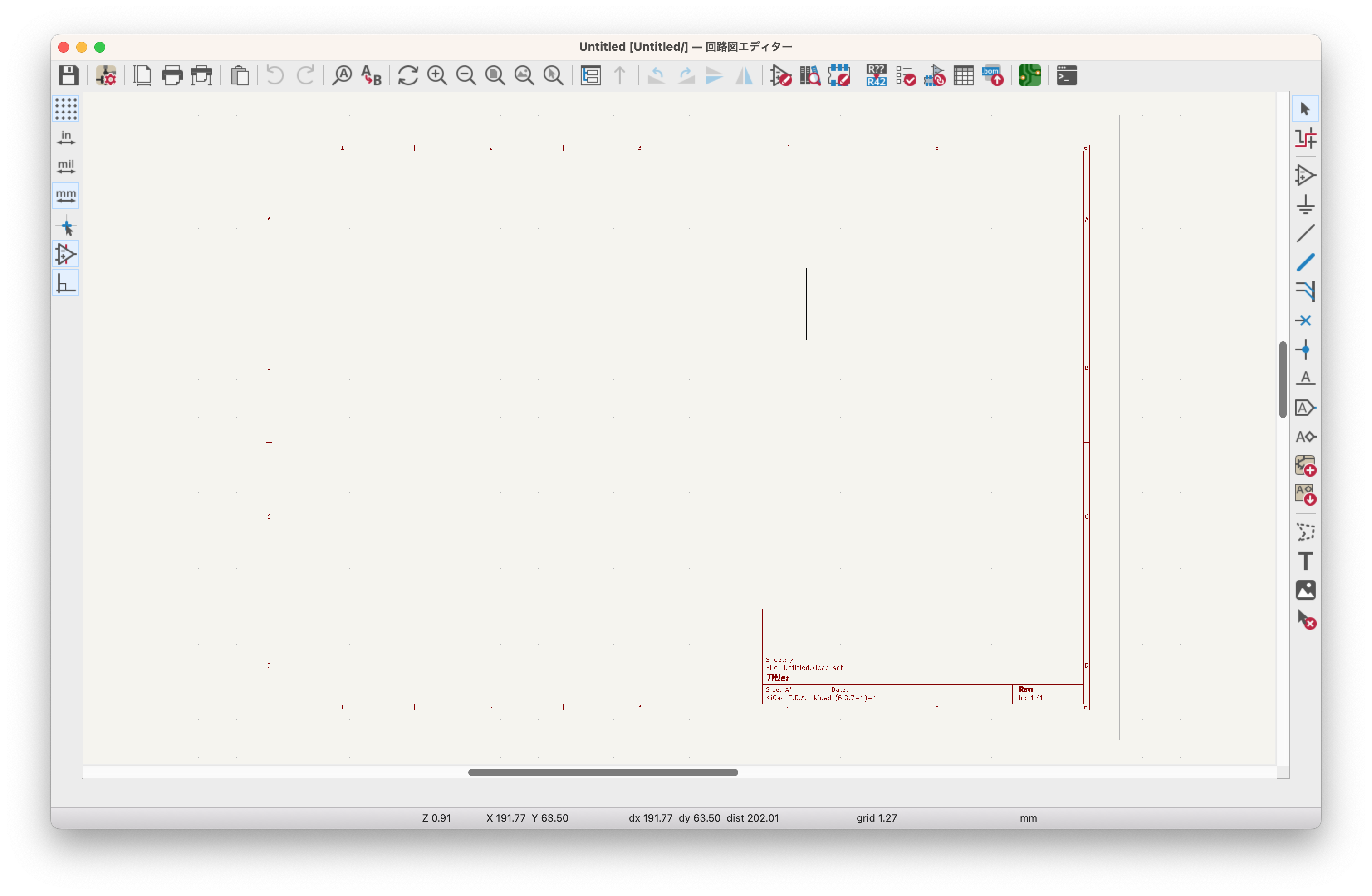Screen dimensions: 1372x896
Task: Toggle grid display
Action: point(66,108)
